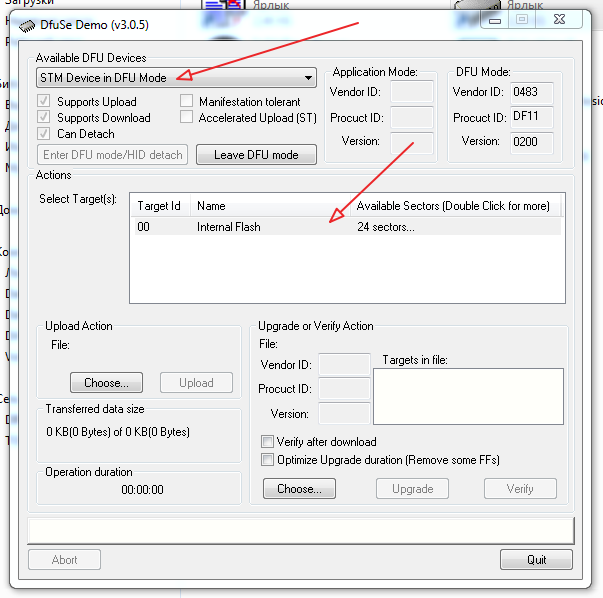Viewport: 603px width, 598px height.
Task: Toggle the Supports Download checkbox
Action: [x=43, y=117]
